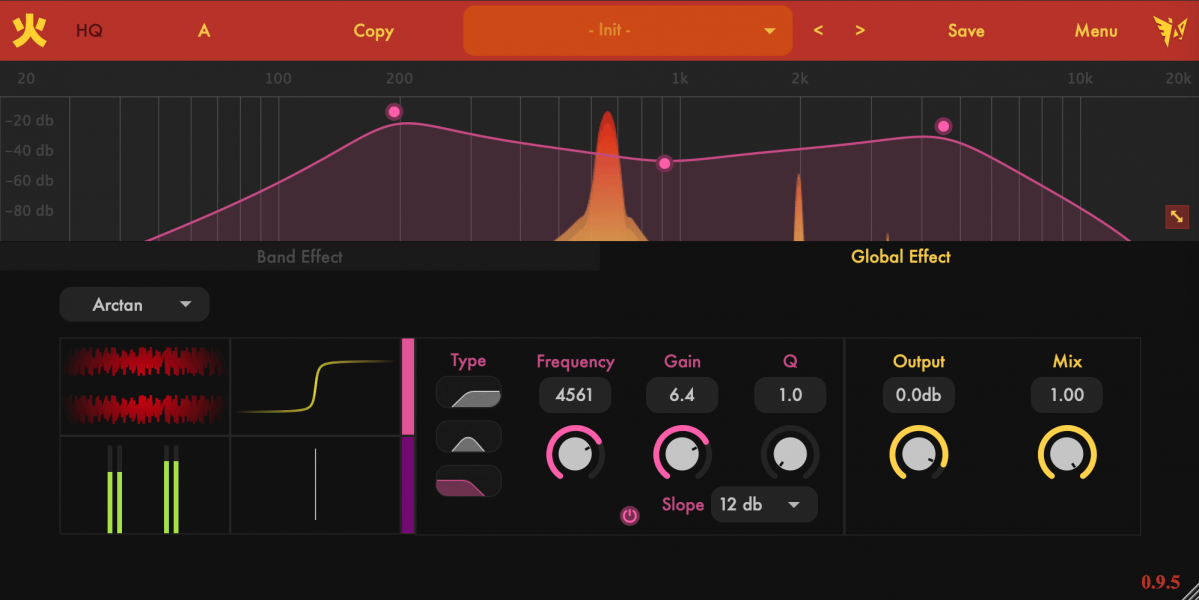
Task: Click the distortion transfer curve display
Action: click(315, 387)
